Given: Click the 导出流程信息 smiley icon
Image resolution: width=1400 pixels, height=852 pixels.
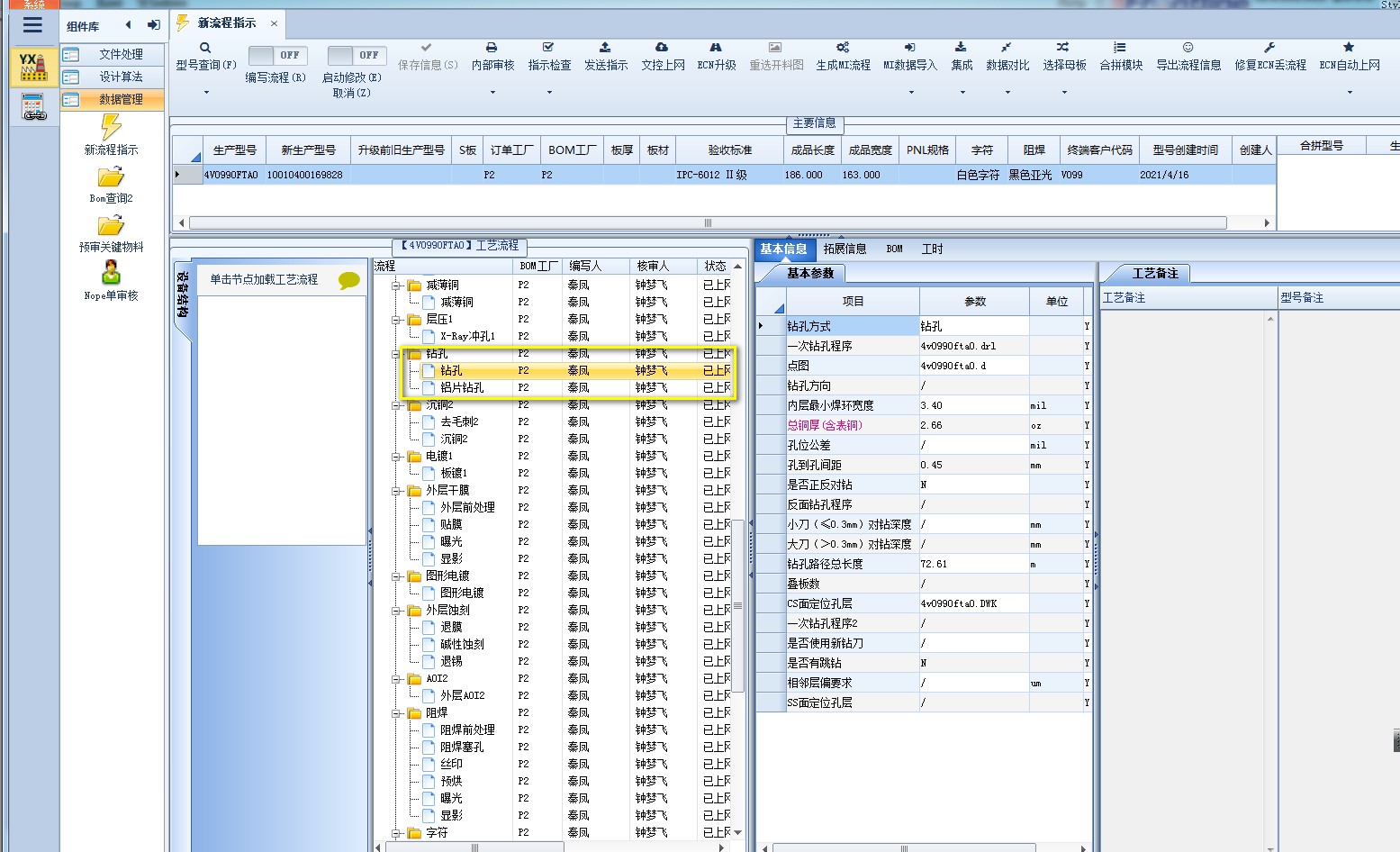Looking at the screenshot, I should [x=1188, y=48].
